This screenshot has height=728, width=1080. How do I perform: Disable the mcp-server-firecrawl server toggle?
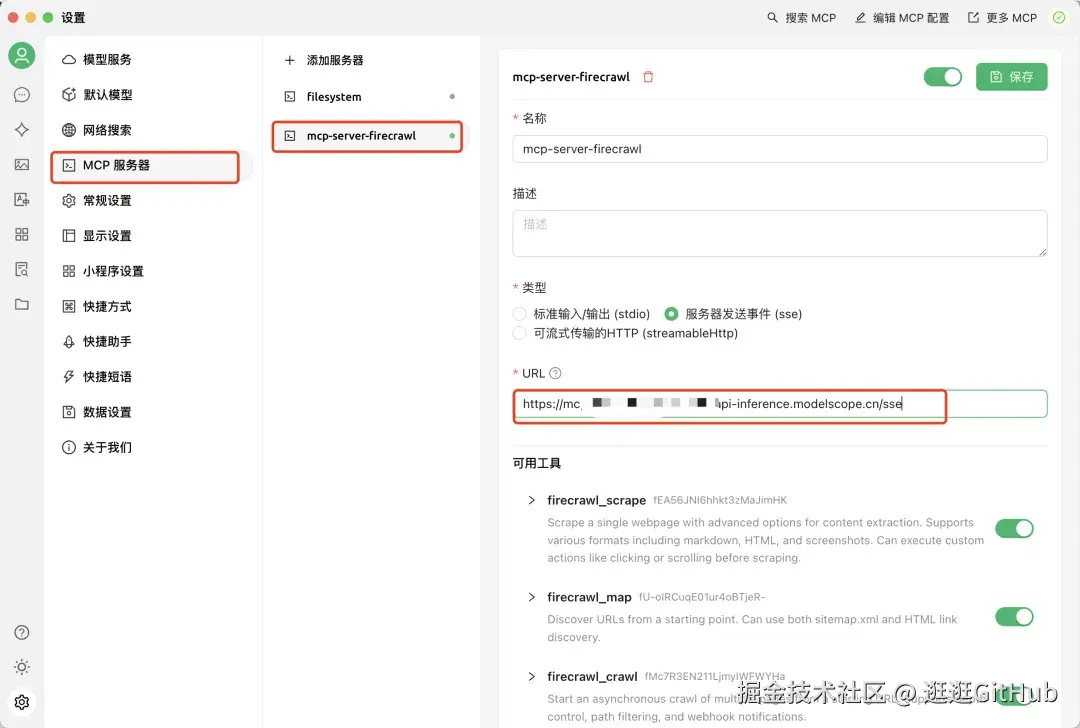tap(943, 75)
